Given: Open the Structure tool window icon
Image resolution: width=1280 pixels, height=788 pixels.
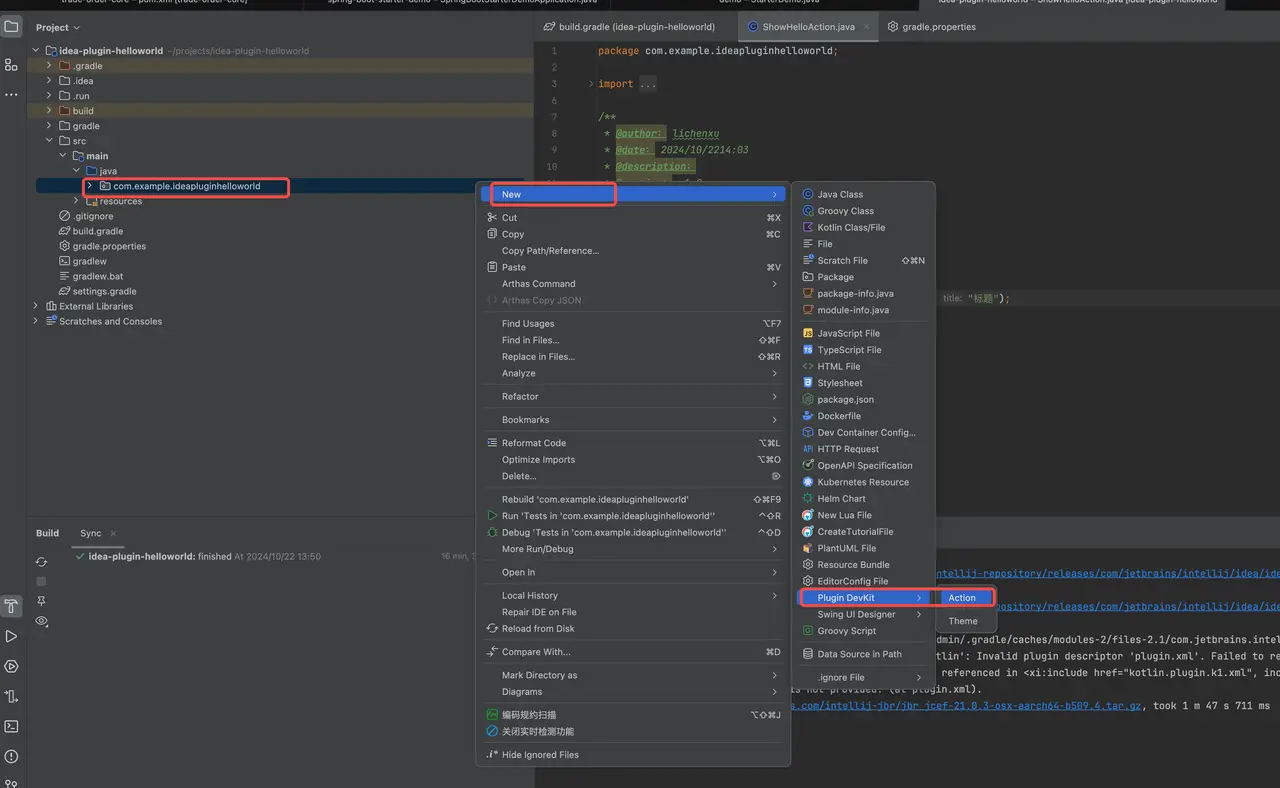Looking at the screenshot, I should [11, 64].
